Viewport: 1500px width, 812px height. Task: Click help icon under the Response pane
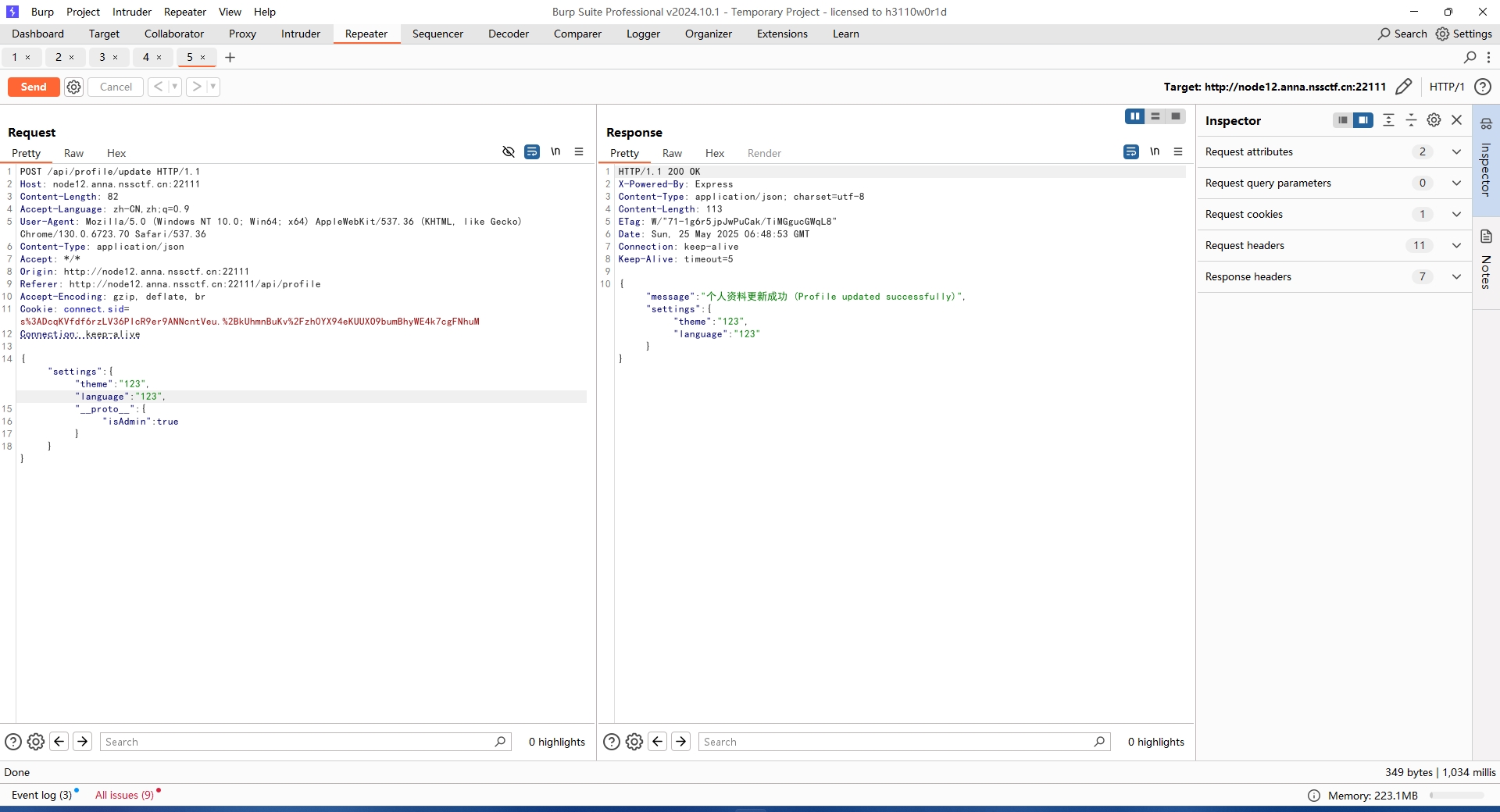point(612,742)
